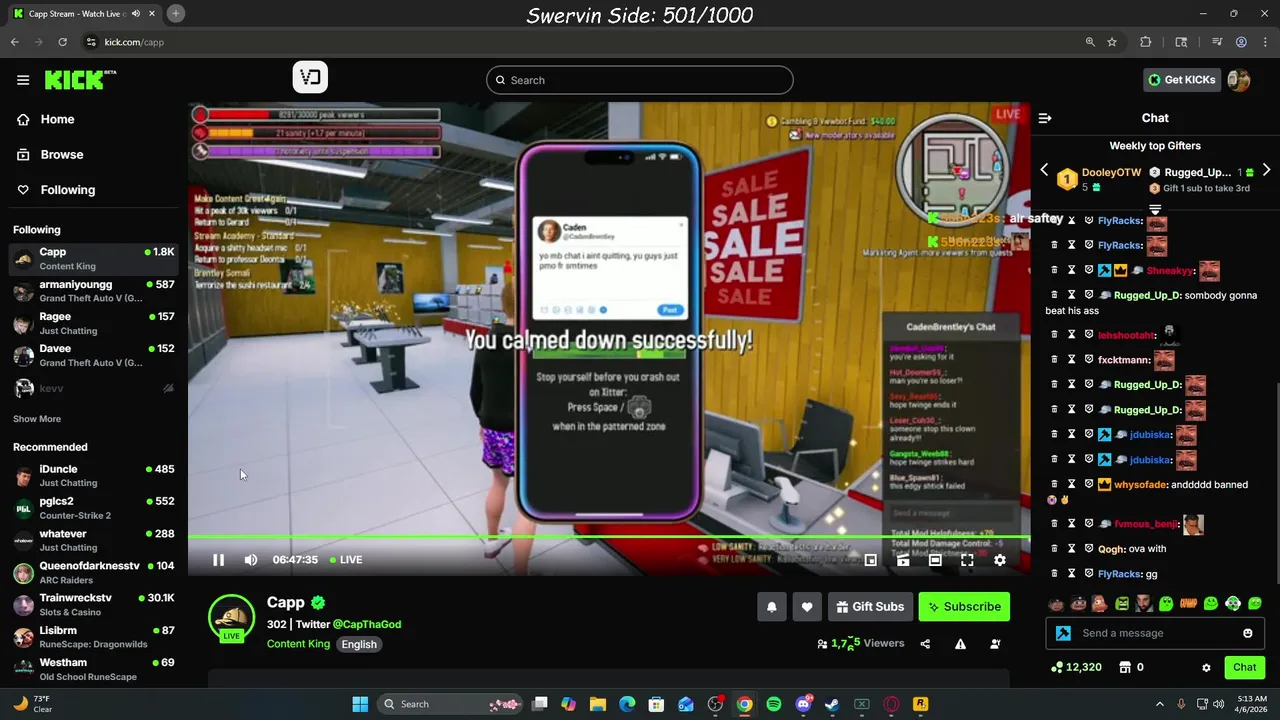Ban whysofade using the shield icon
Screen dimensions: 1280x720
tap(1089, 484)
